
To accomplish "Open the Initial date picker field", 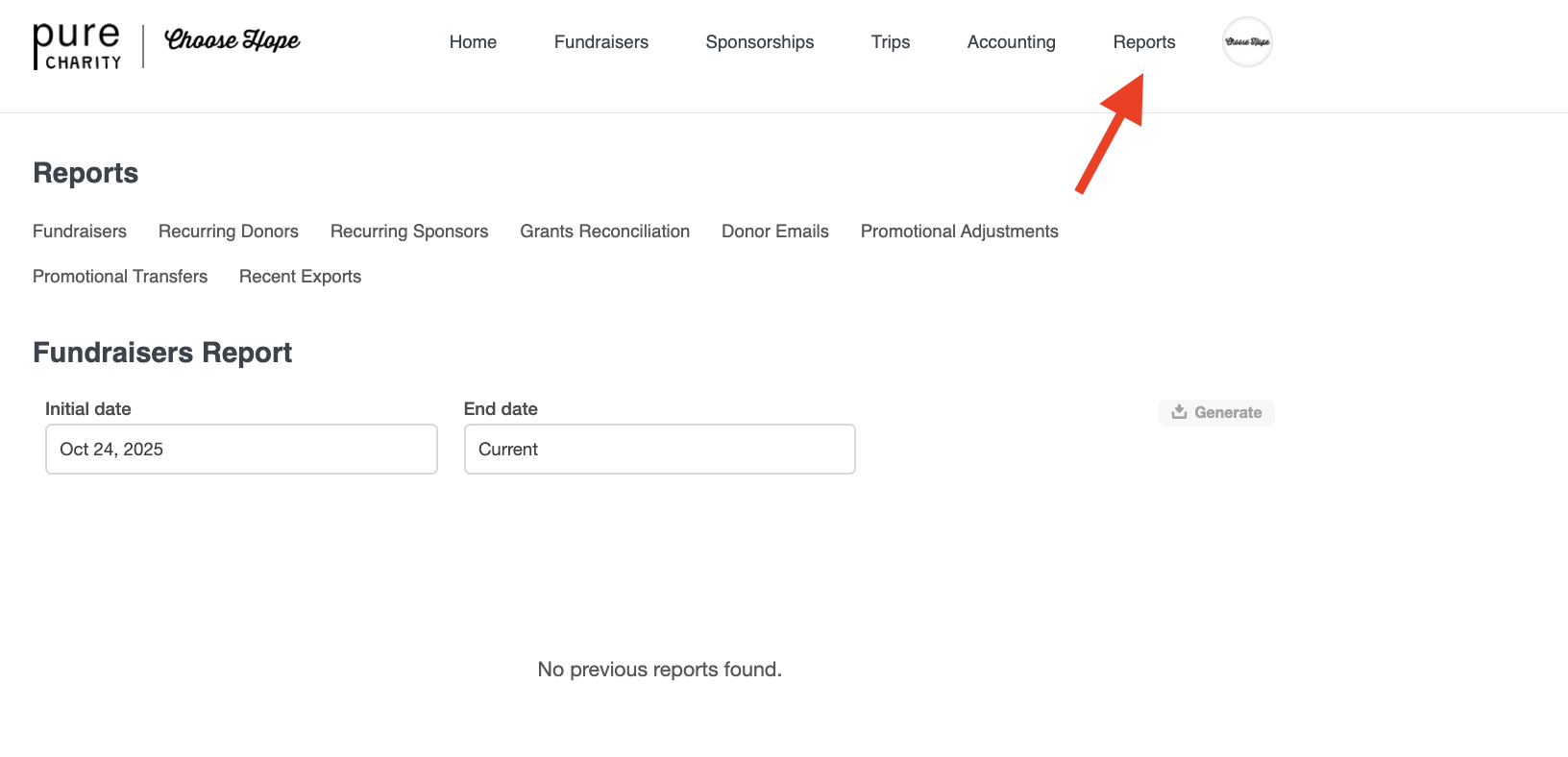I will pos(241,450).
